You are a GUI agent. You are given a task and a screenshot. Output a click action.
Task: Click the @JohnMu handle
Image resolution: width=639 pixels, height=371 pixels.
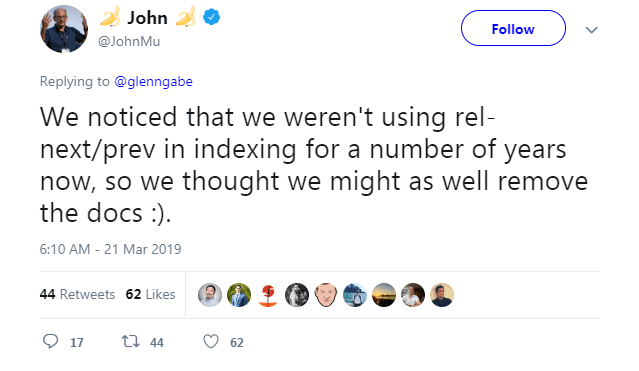tap(129, 41)
